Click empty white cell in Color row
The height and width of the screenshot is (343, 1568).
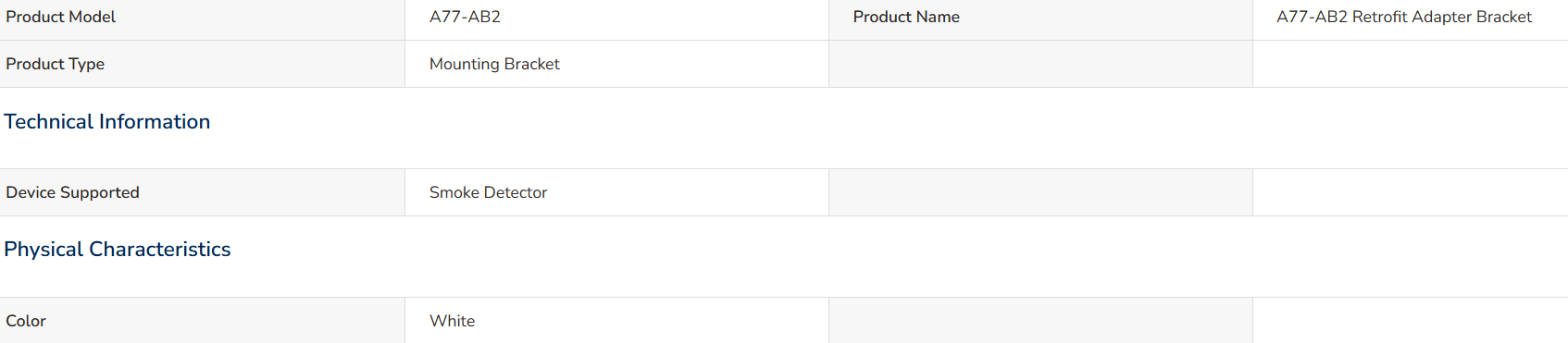point(1410,321)
